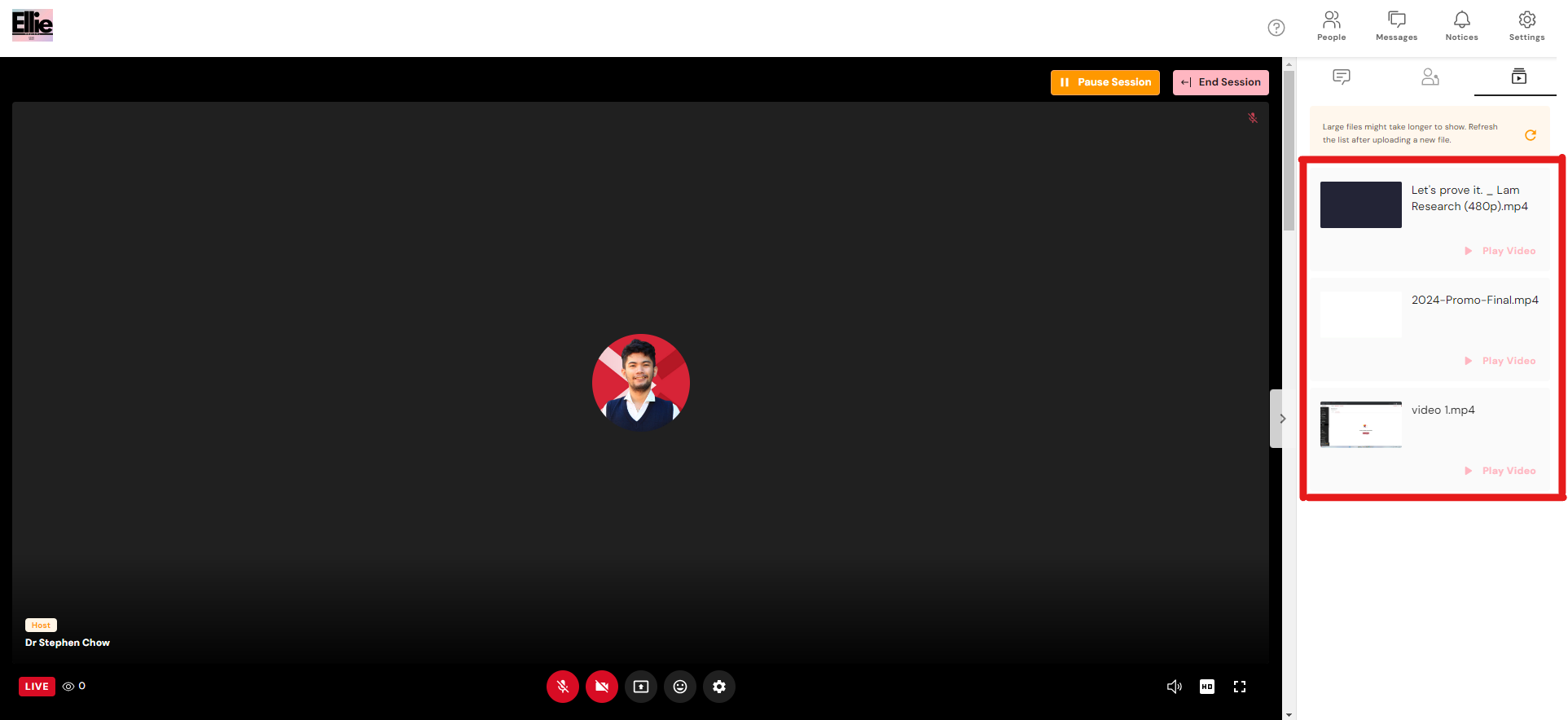Screen dimensions: 1568x720
Task: Click the '2024-Promo-Final.mp4' file name
Action: click(1475, 300)
